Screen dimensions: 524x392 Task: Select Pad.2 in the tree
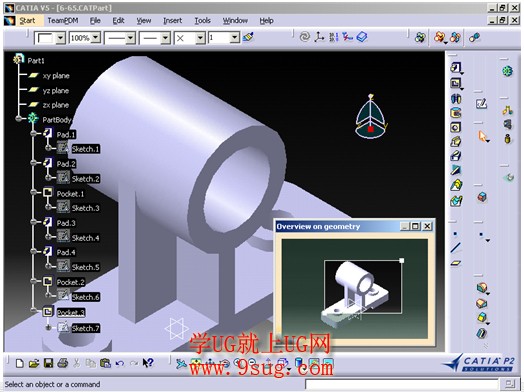[x=66, y=164]
